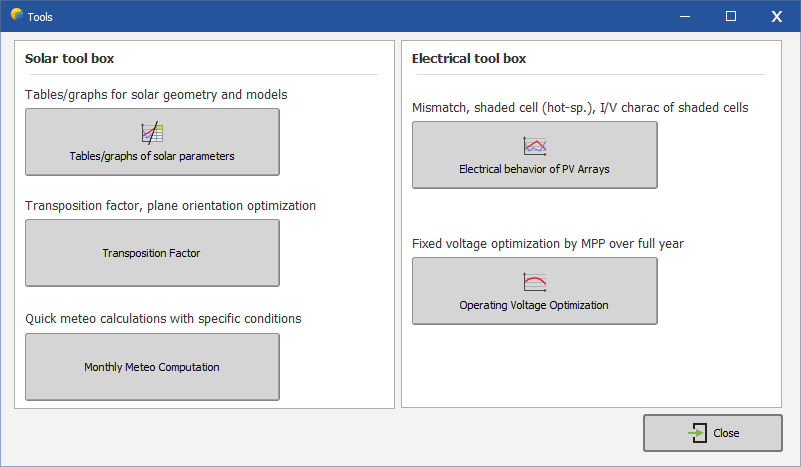The image size is (801, 467).
Task: Click the 'Electrical tool box' heading
Action: click(x=469, y=59)
